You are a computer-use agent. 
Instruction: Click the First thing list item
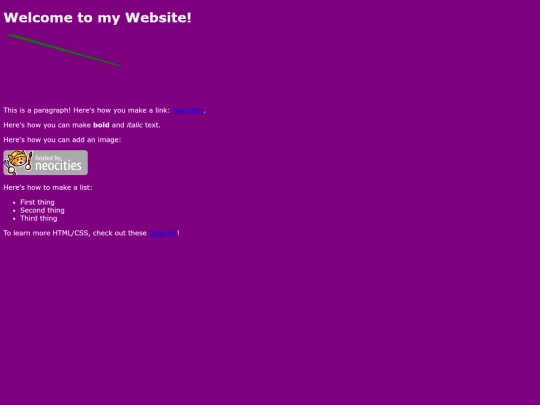37,202
